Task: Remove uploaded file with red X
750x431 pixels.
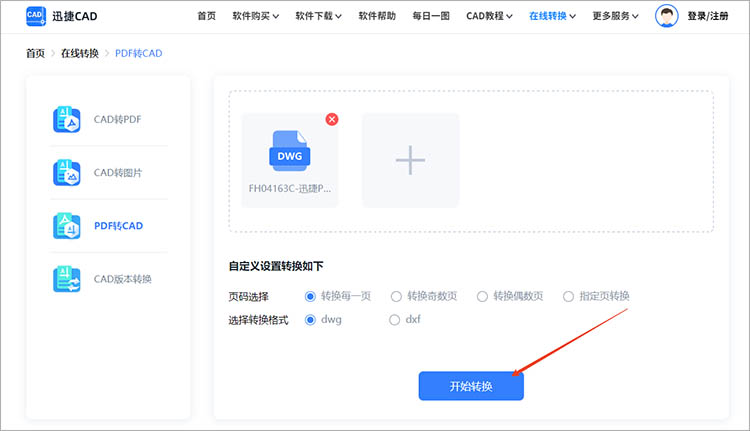Action: [332, 119]
